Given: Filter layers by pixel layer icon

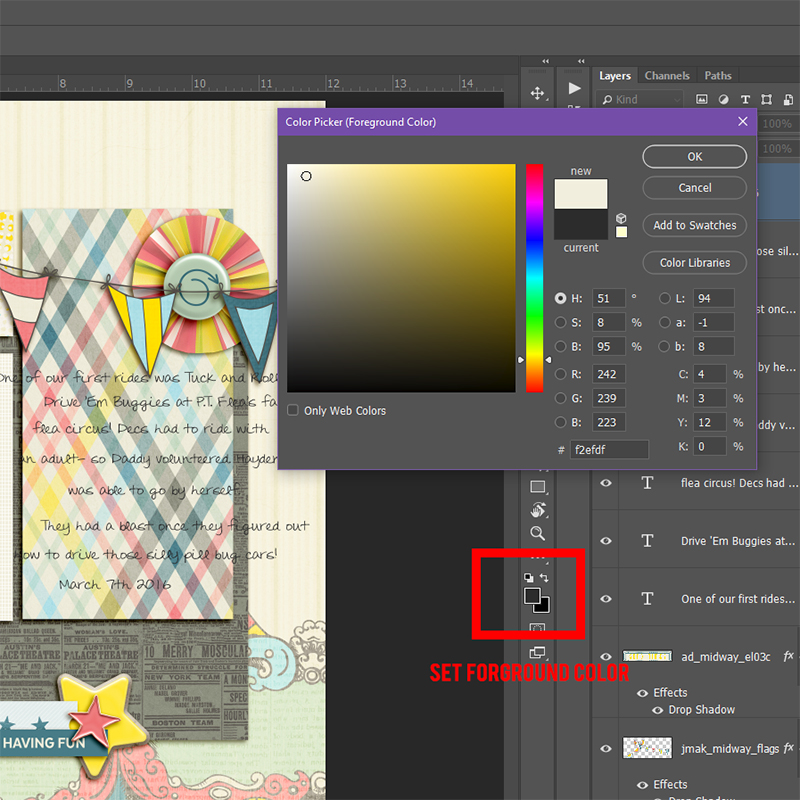Looking at the screenshot, I should coord(702,99).
